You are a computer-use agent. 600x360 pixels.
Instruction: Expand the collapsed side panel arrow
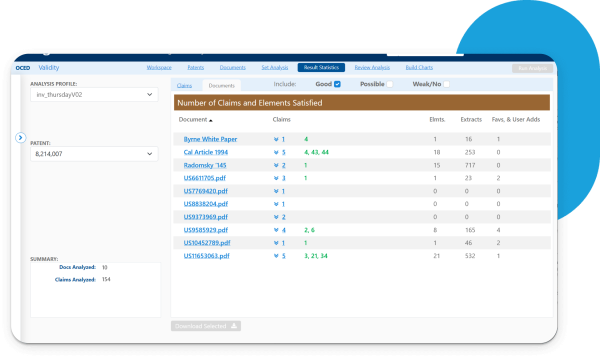tap(21, 137)
